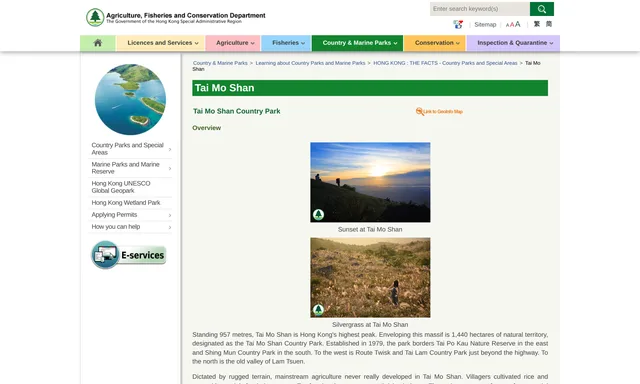Select the largest font size A
The height and width of the screenshot is (384, 640).
[518, 24]
